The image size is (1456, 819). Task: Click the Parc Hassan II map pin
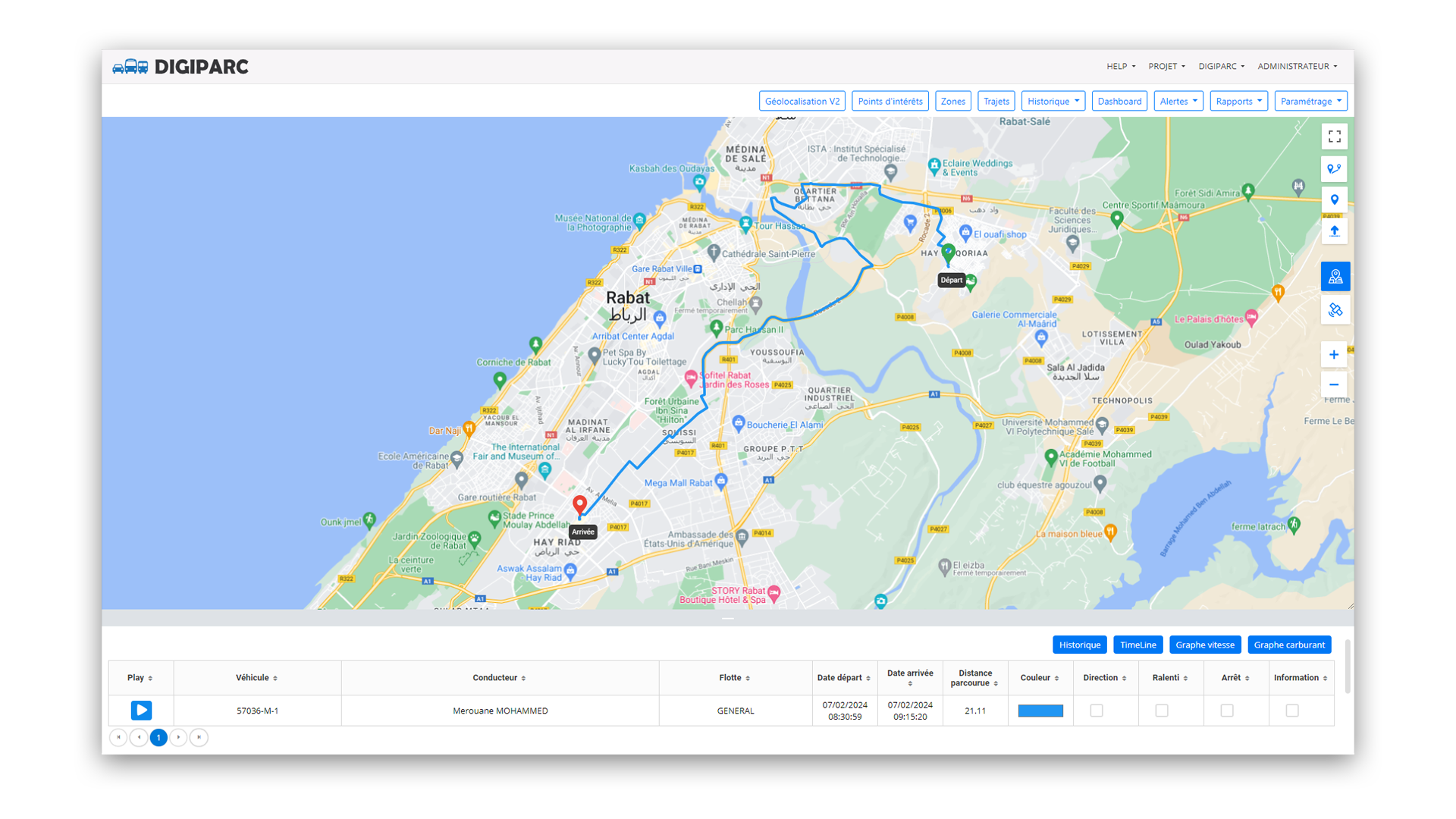[x=716, y=328]
